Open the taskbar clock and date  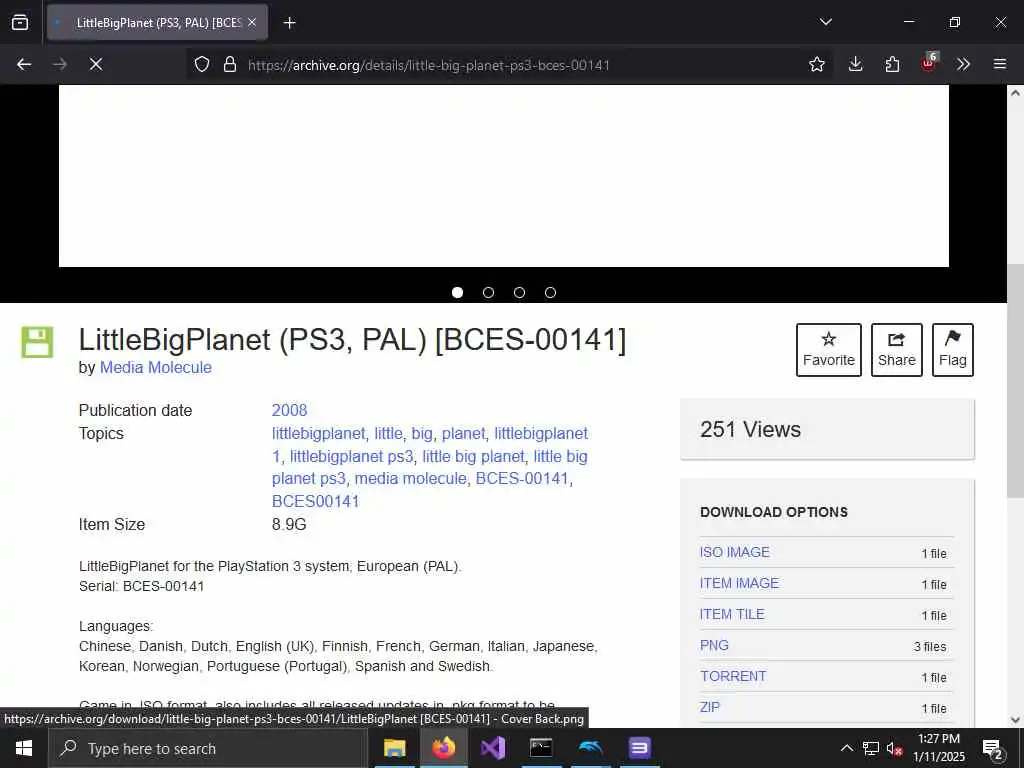[938, 748]
